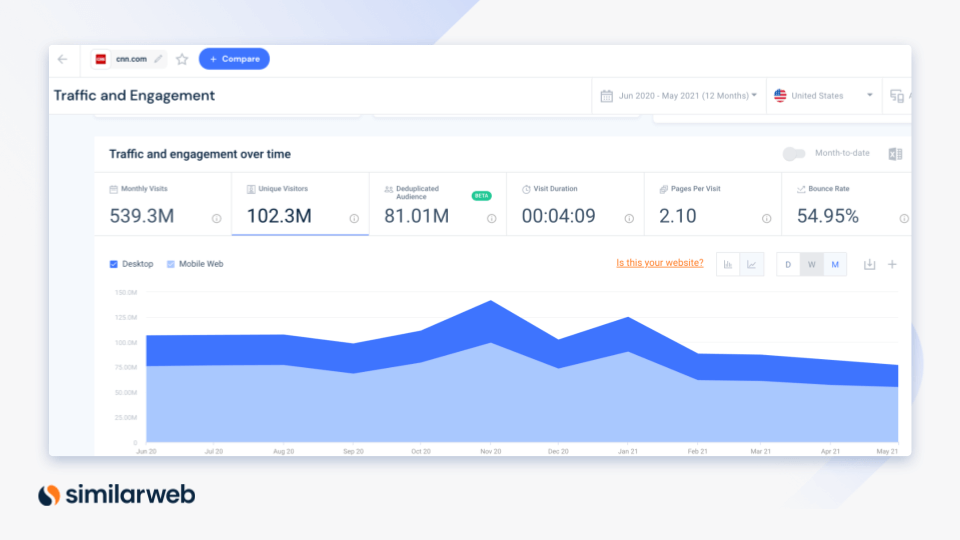Screen dimensions: 960x540
Task: Click the blue Compare button
Action: pos(234,59)
